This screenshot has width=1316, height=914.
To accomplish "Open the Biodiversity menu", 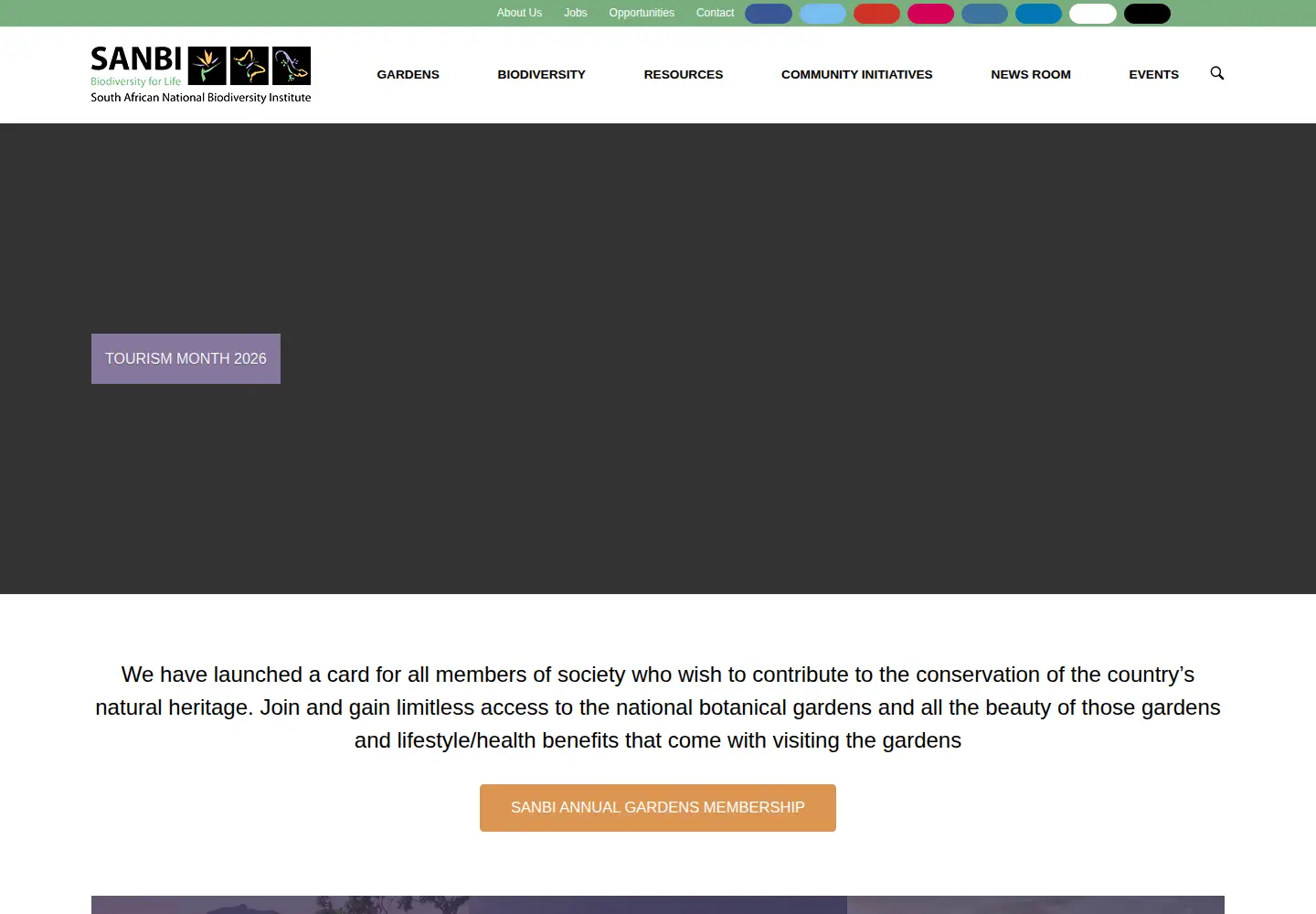I will click(541, 75).
